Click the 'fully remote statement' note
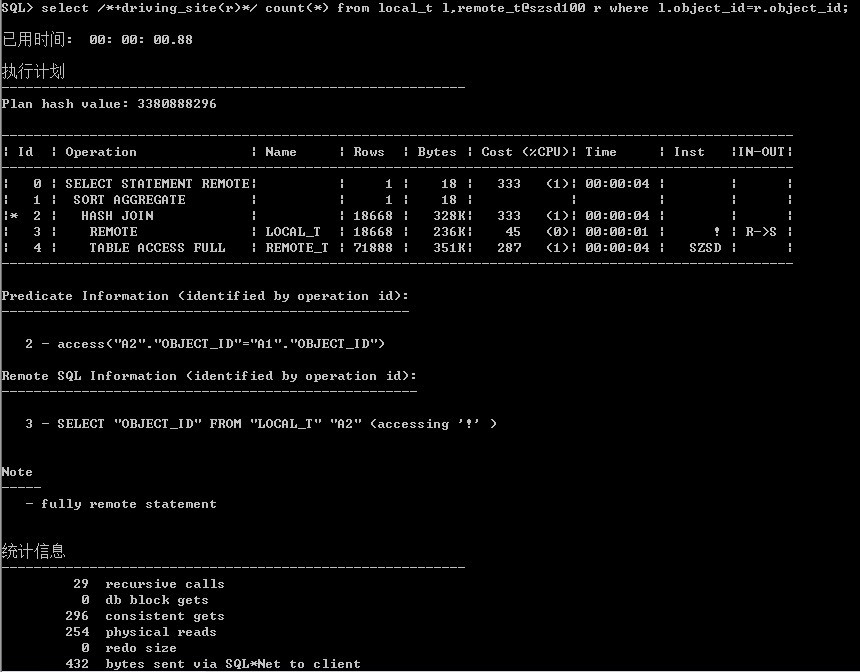This screenshot has height=672, width=860. click(x=121, y=504)
